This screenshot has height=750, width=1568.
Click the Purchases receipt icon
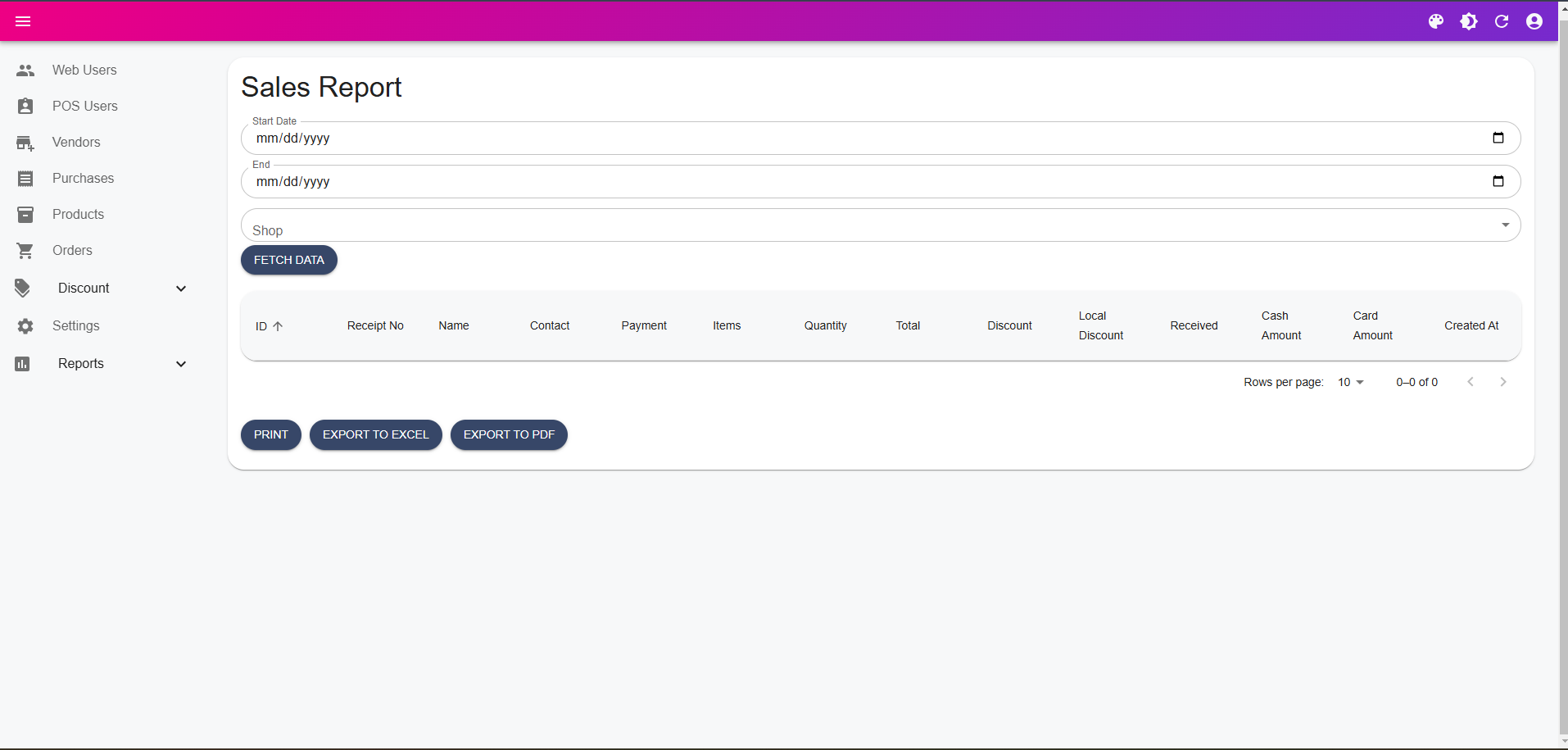point(25,179)
